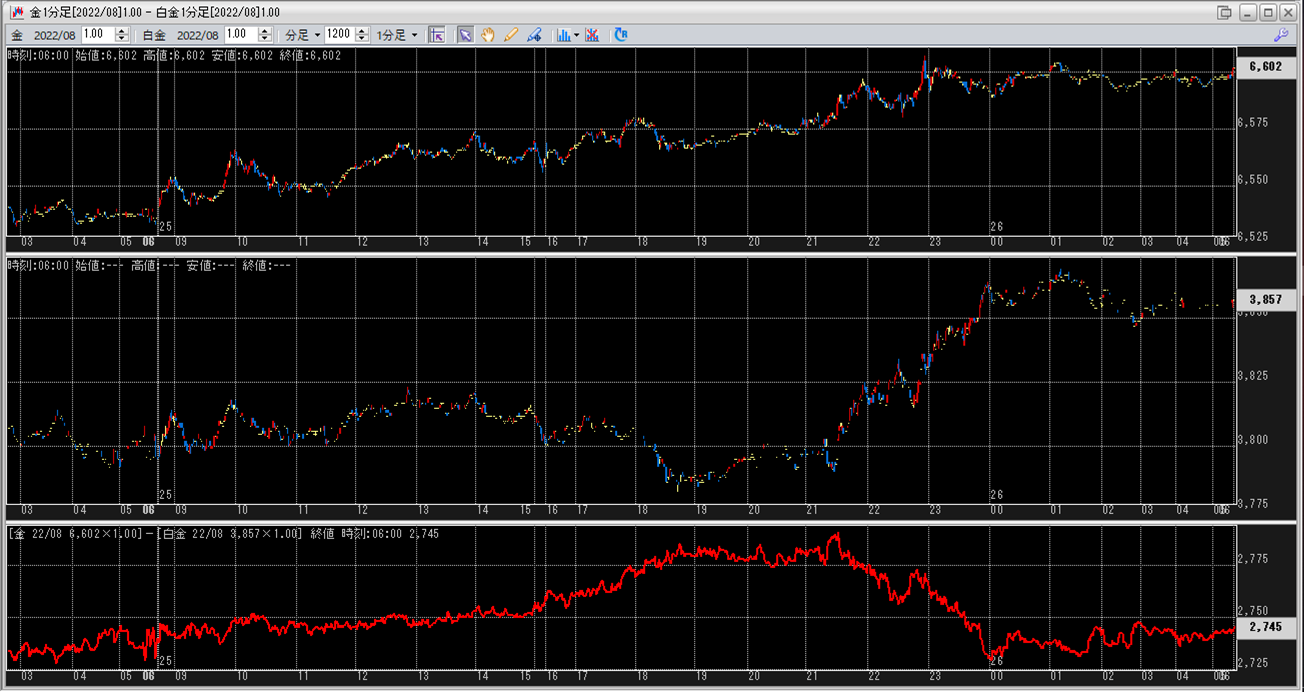Click the gold multiplier 1.00 field
This screenshot has height=692, width=1304.
(98, 35)
